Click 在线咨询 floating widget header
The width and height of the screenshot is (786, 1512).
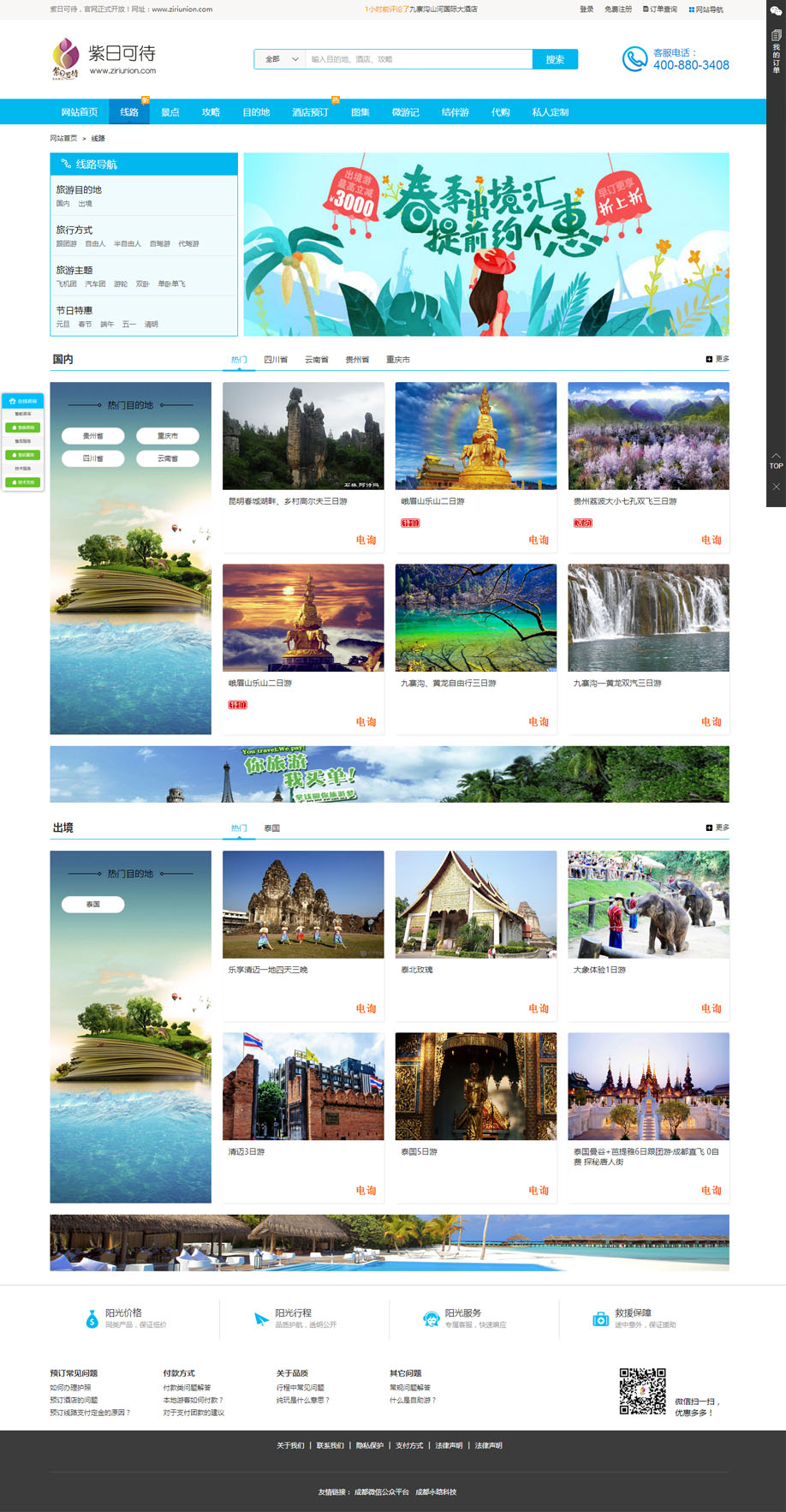pyautogui.click(x=23, y=401)
